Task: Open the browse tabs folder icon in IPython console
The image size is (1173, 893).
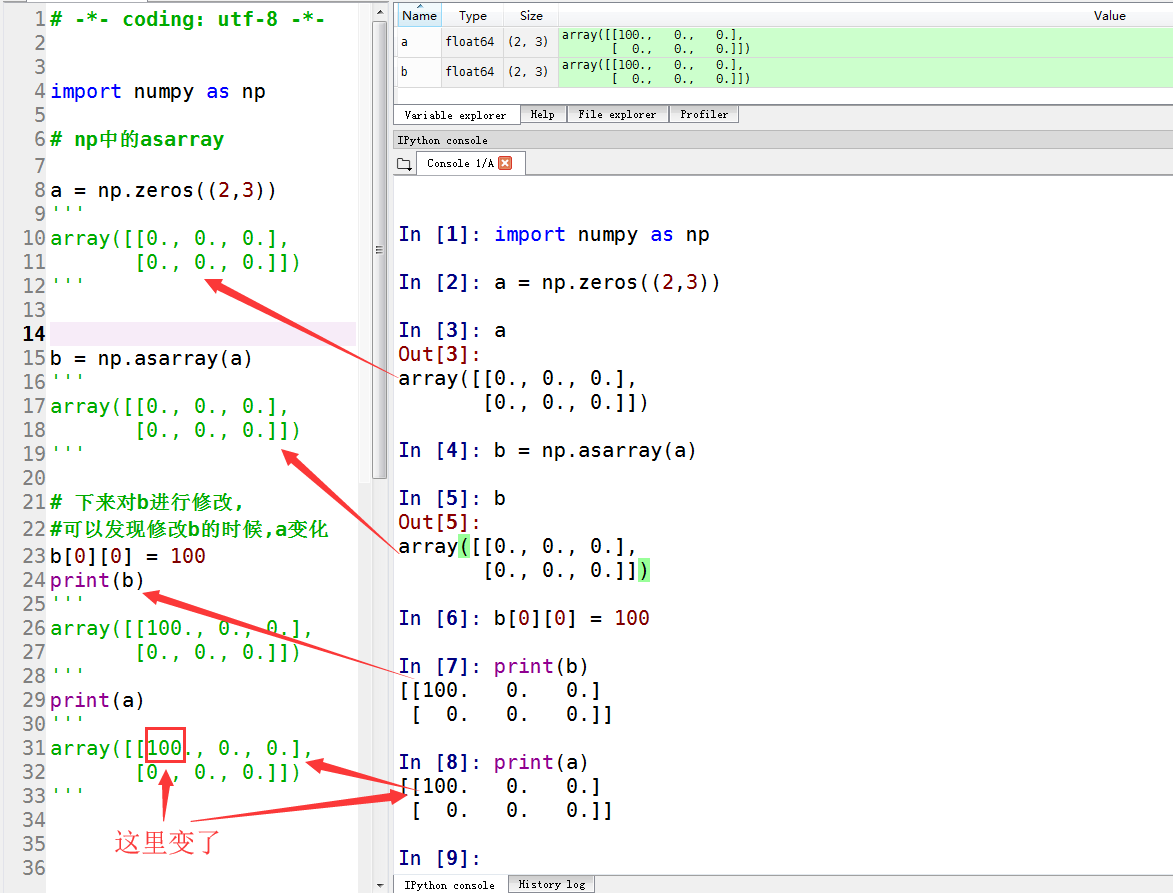Action: click(x=403, y=162)
